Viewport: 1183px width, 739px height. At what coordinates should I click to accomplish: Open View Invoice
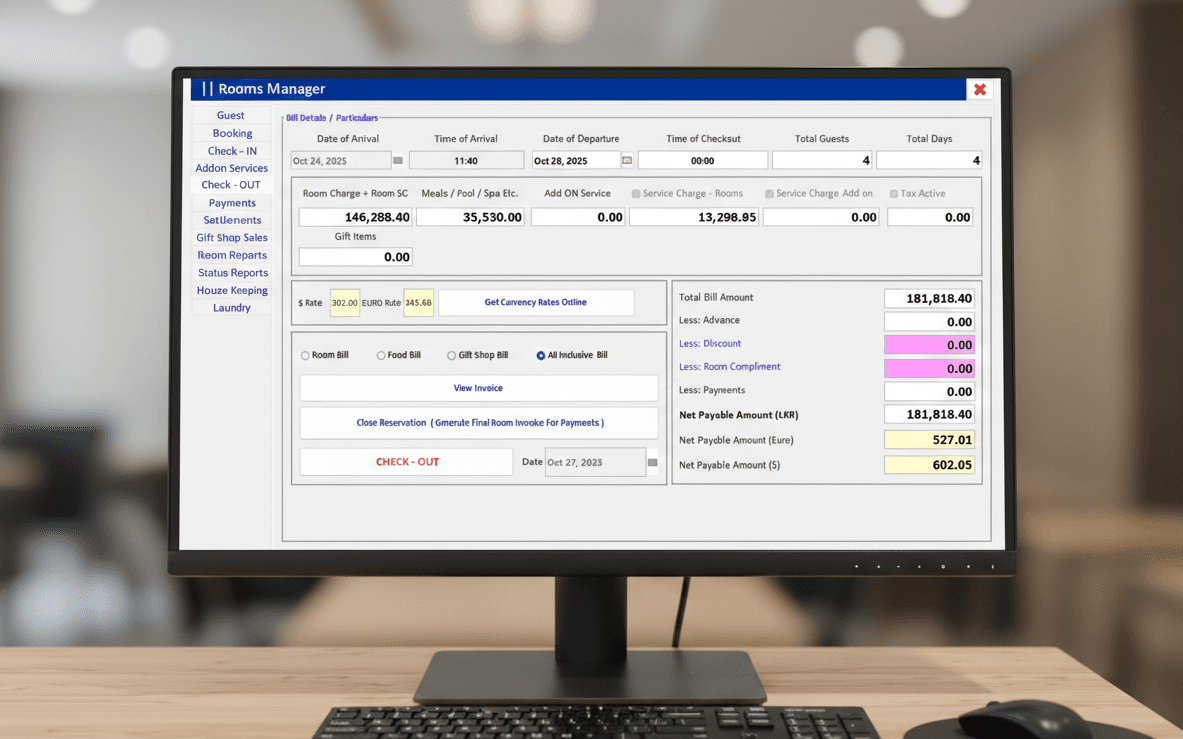click(478, 388)
